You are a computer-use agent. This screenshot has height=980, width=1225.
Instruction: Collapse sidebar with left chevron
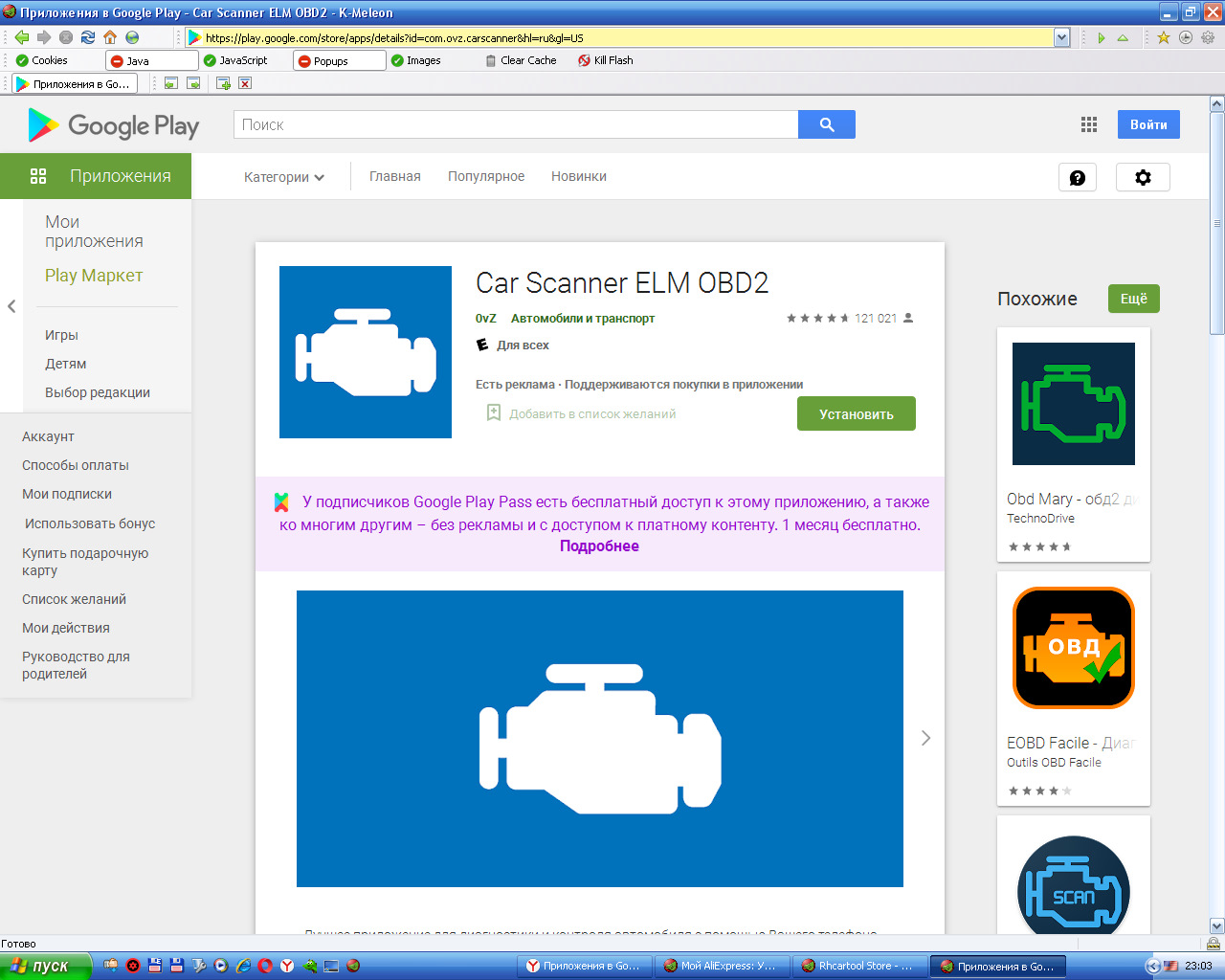point(11,306)
